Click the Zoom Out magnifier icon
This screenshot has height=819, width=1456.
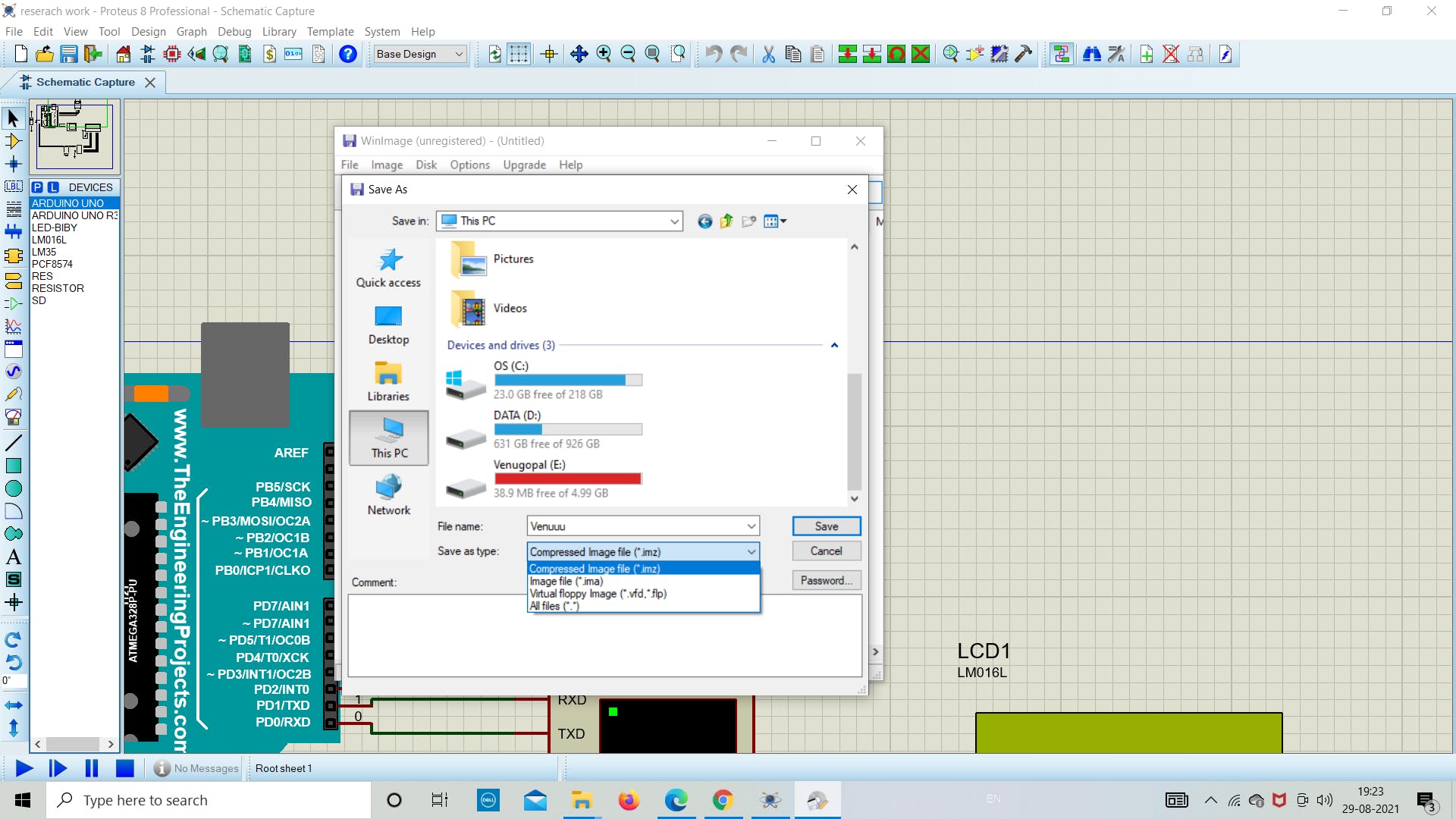(628, 54)
